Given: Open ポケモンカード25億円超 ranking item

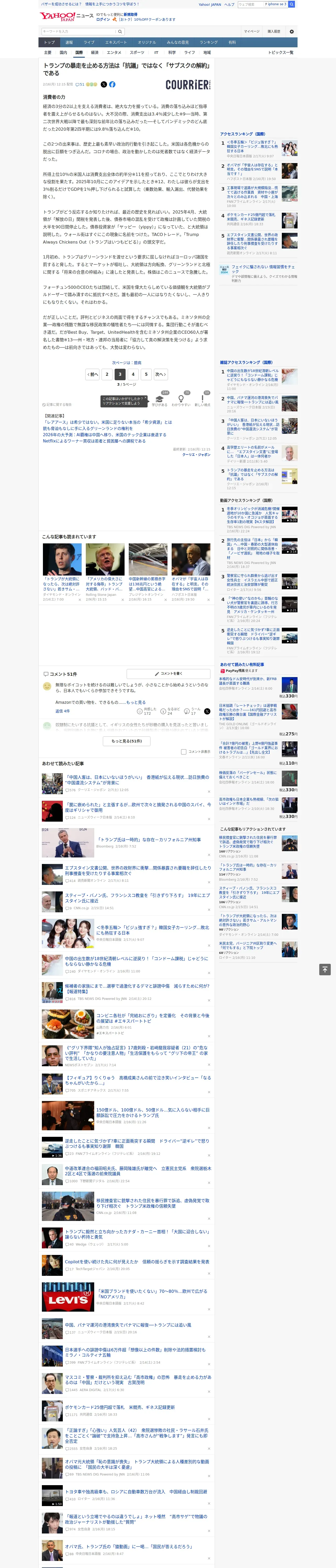Looking at the screenshot, I should click(252, 217).
